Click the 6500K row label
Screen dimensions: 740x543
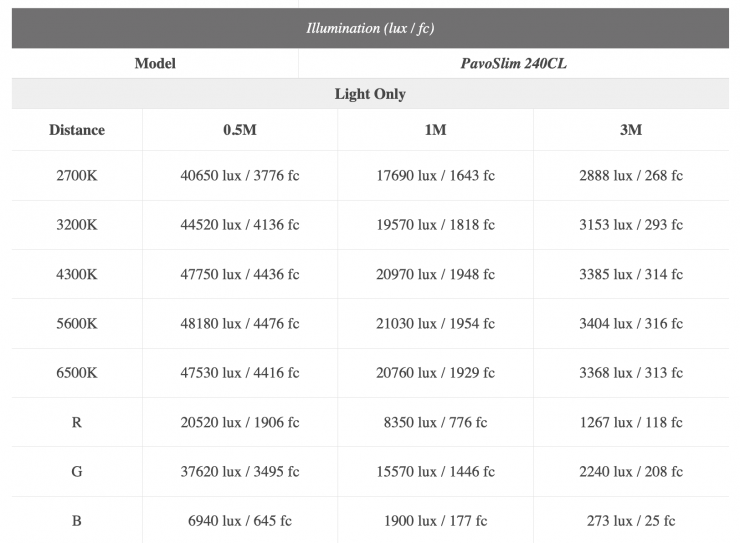coord(77,373)
